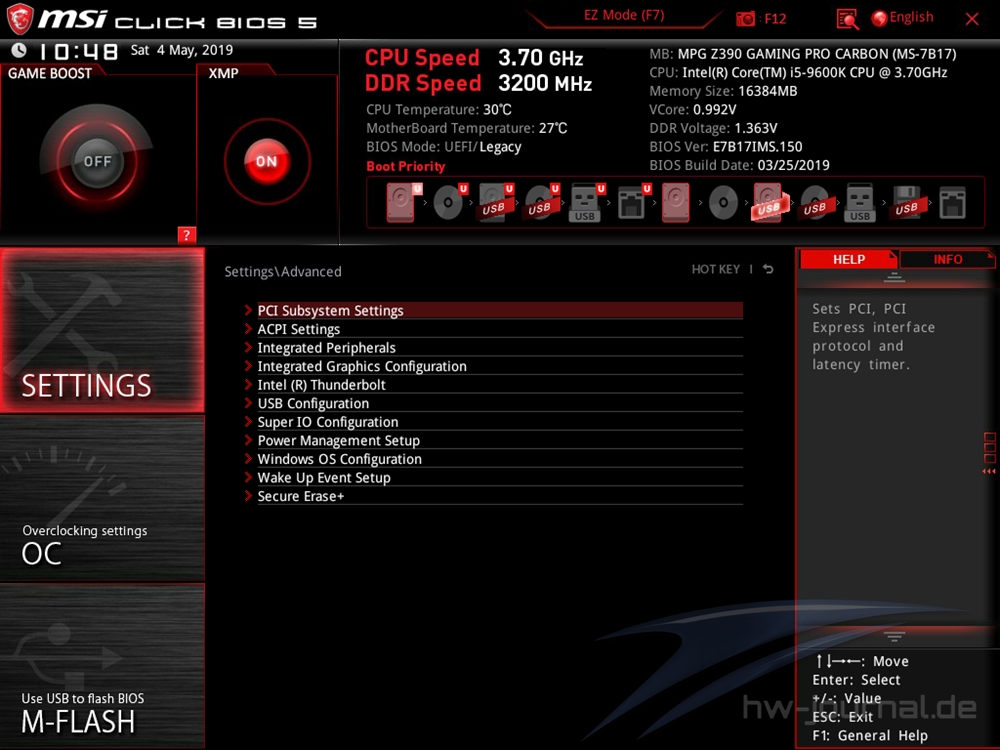Take a screenshot with the F12 camera icon
Image resolution: width=1000 pixels, height=750 pixels.
[745, 18]
